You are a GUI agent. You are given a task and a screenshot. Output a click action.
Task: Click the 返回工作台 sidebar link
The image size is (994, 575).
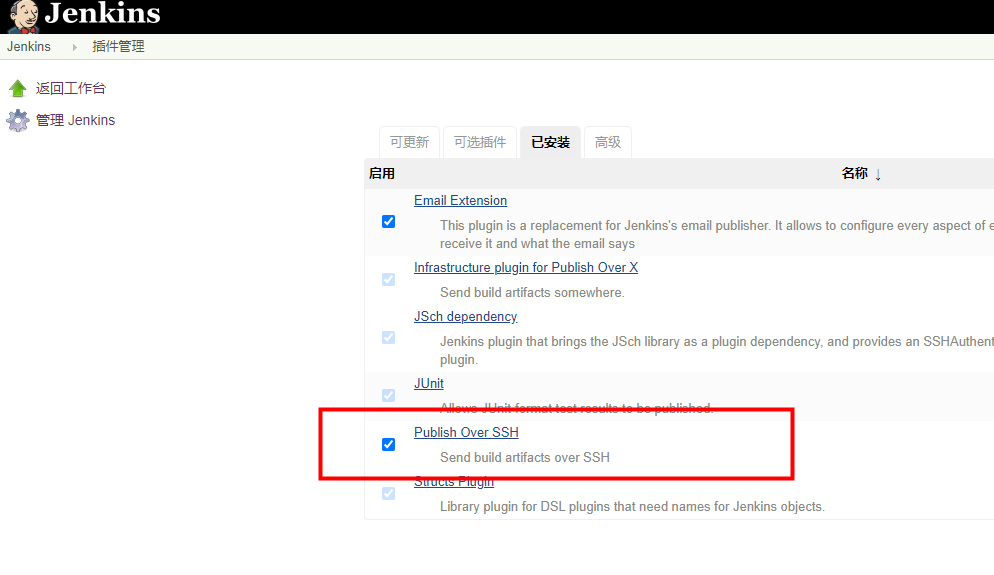click(70, 88)
